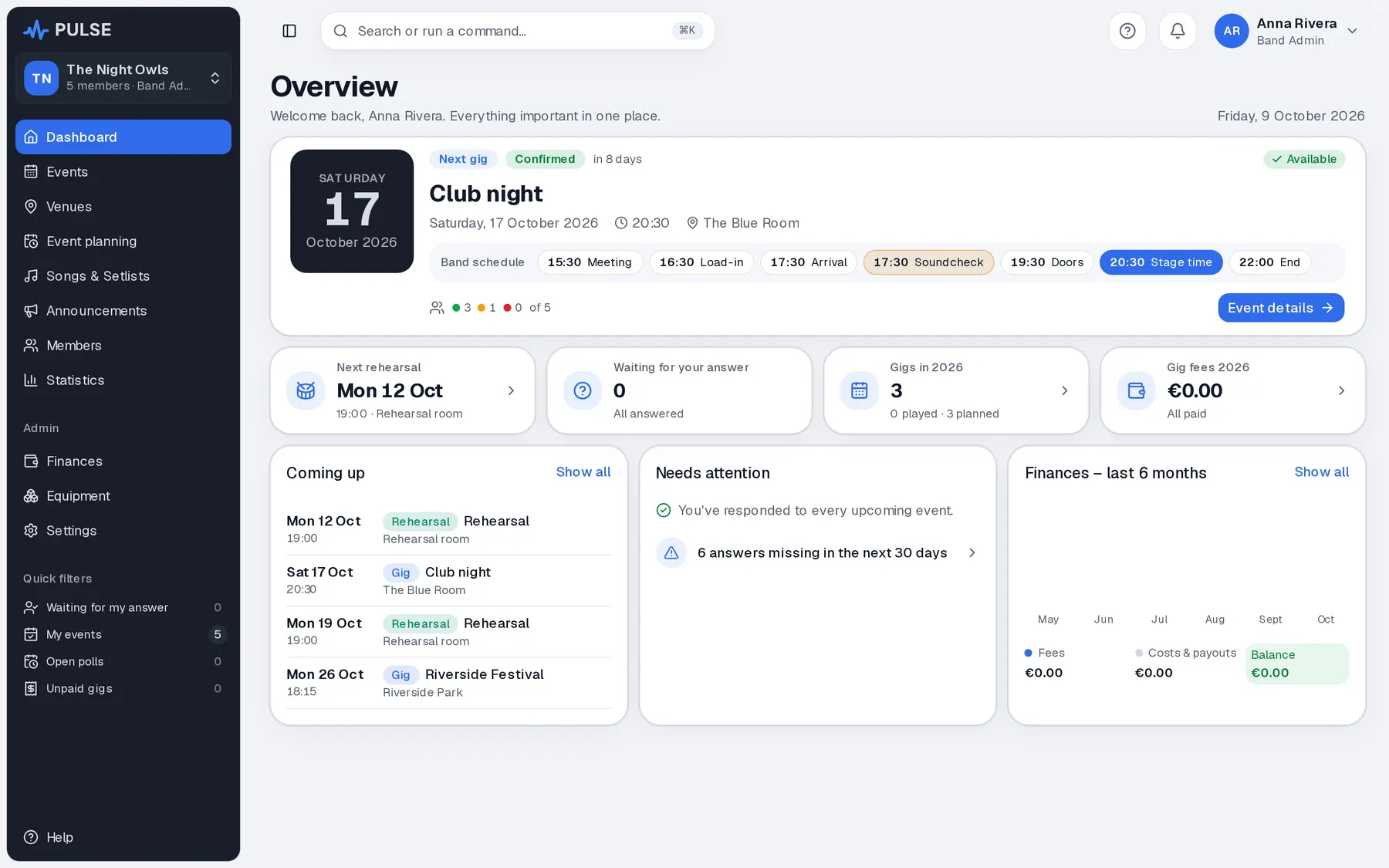Click the TN band avatar
This screenshot has width=1389, height=868.
42,78
